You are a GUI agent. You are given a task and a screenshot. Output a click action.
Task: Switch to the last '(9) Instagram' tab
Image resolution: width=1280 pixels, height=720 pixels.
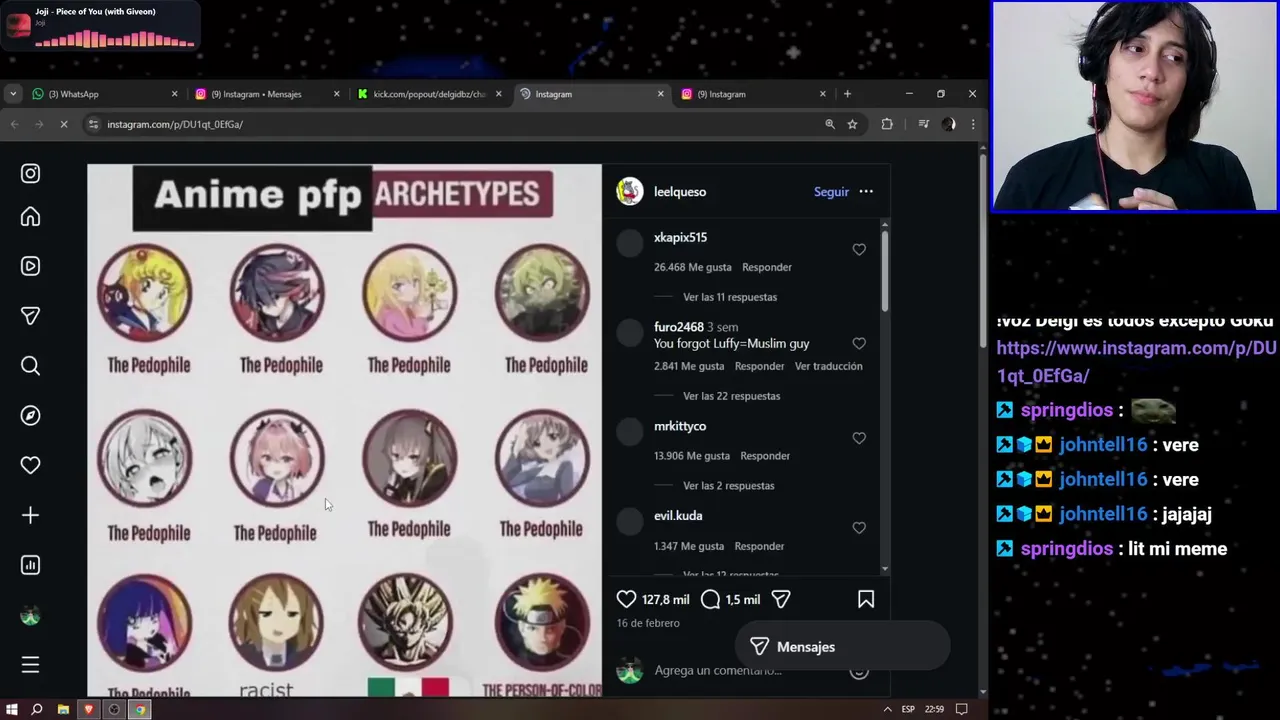point(754,94)
